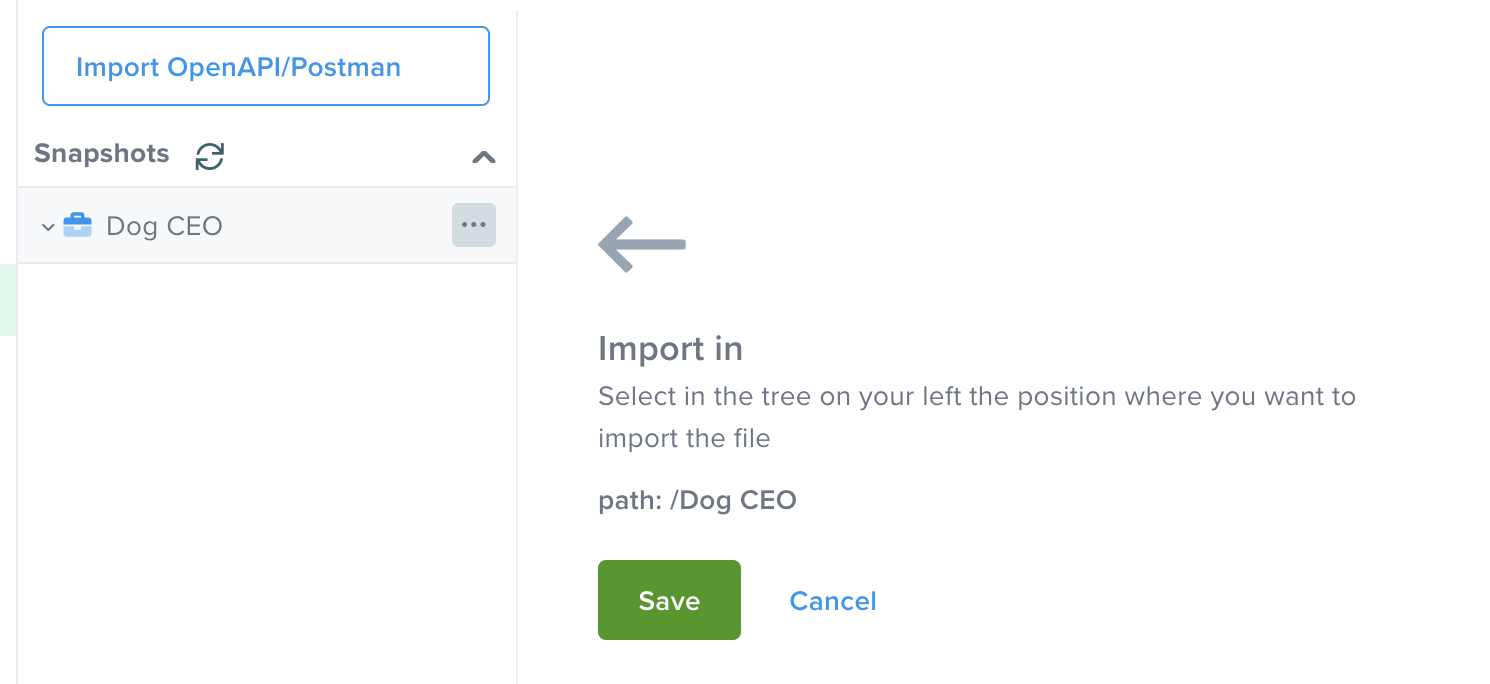Click the refresh Snapshots icon
This screenshot has width=1490, height=684.
(209, 156)
